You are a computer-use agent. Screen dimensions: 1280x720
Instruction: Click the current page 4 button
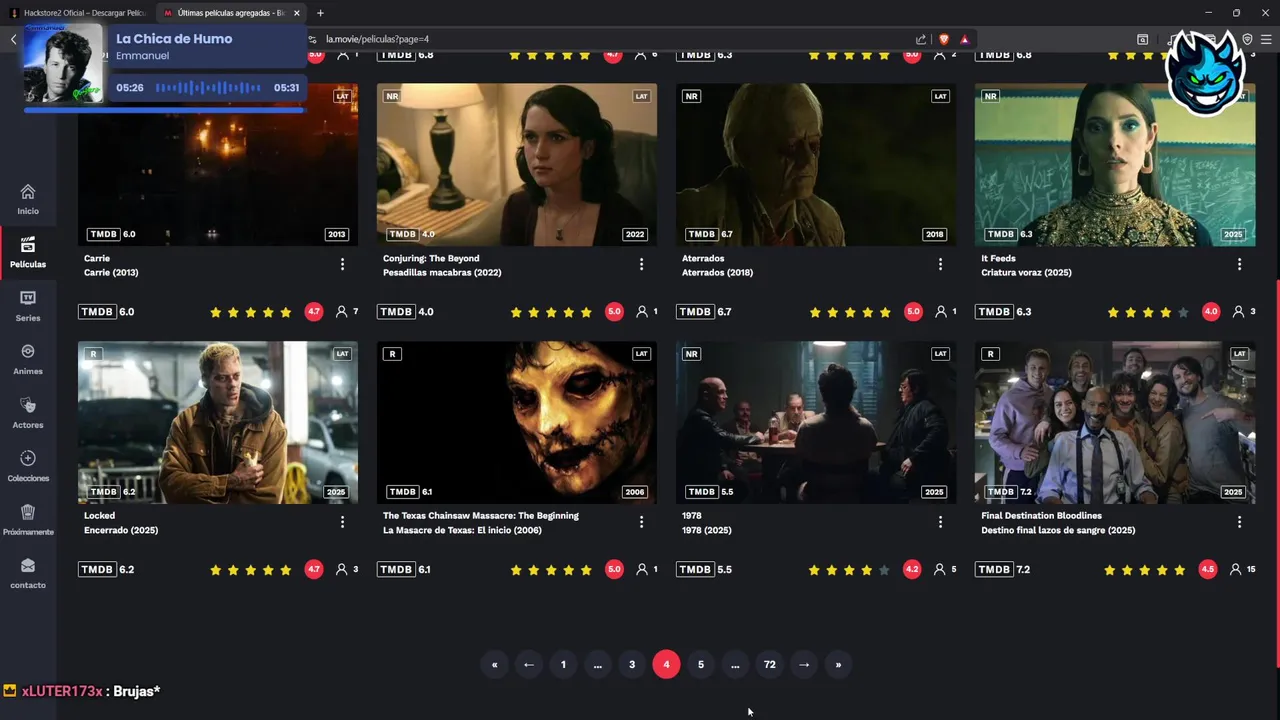666,664
